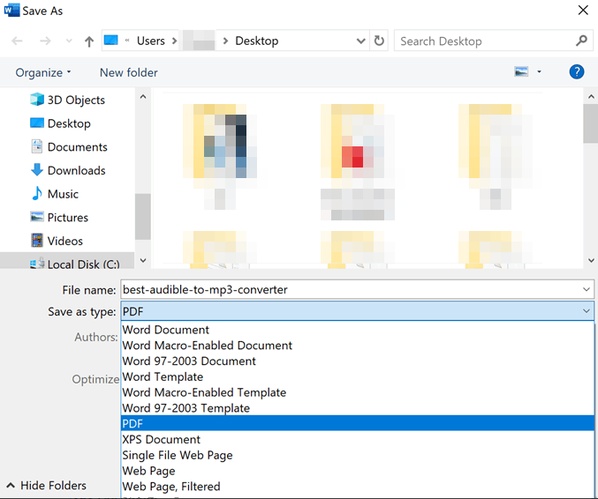The image size is (598, 499).
Task: Click Hide Folders button
Action: point(47,485)
